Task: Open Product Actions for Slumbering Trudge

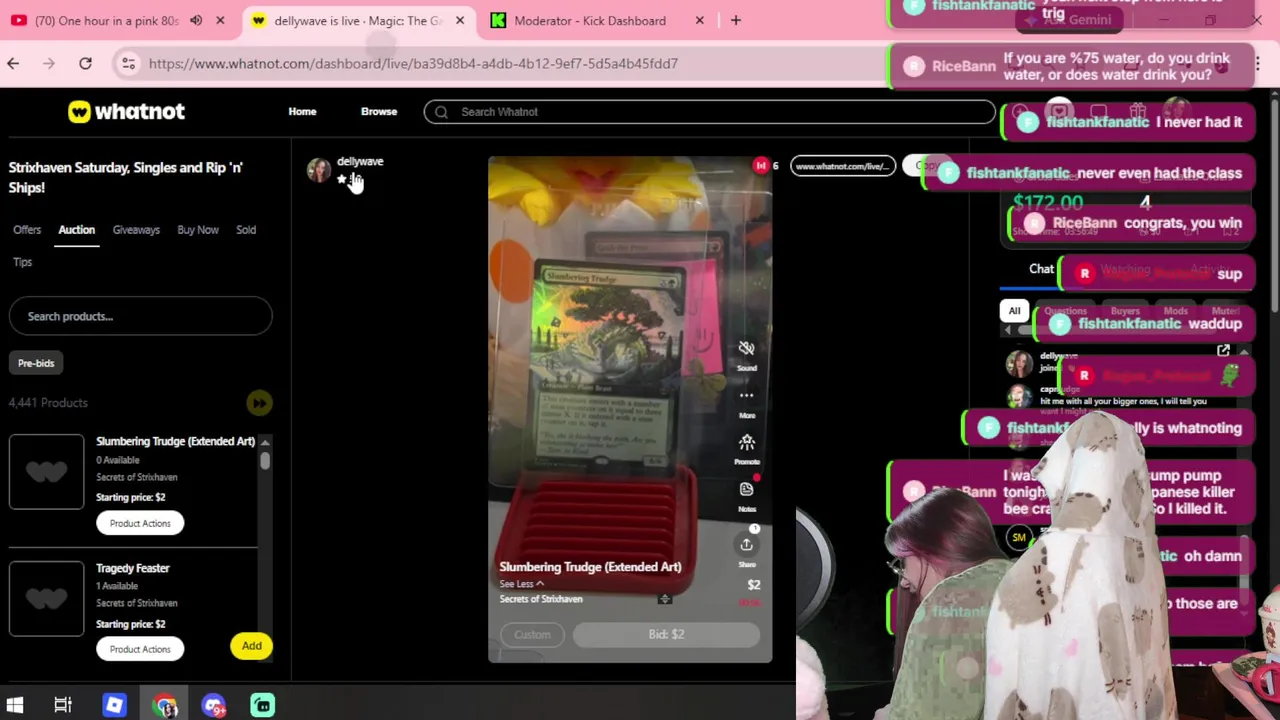Action: (x=140, y=523)
